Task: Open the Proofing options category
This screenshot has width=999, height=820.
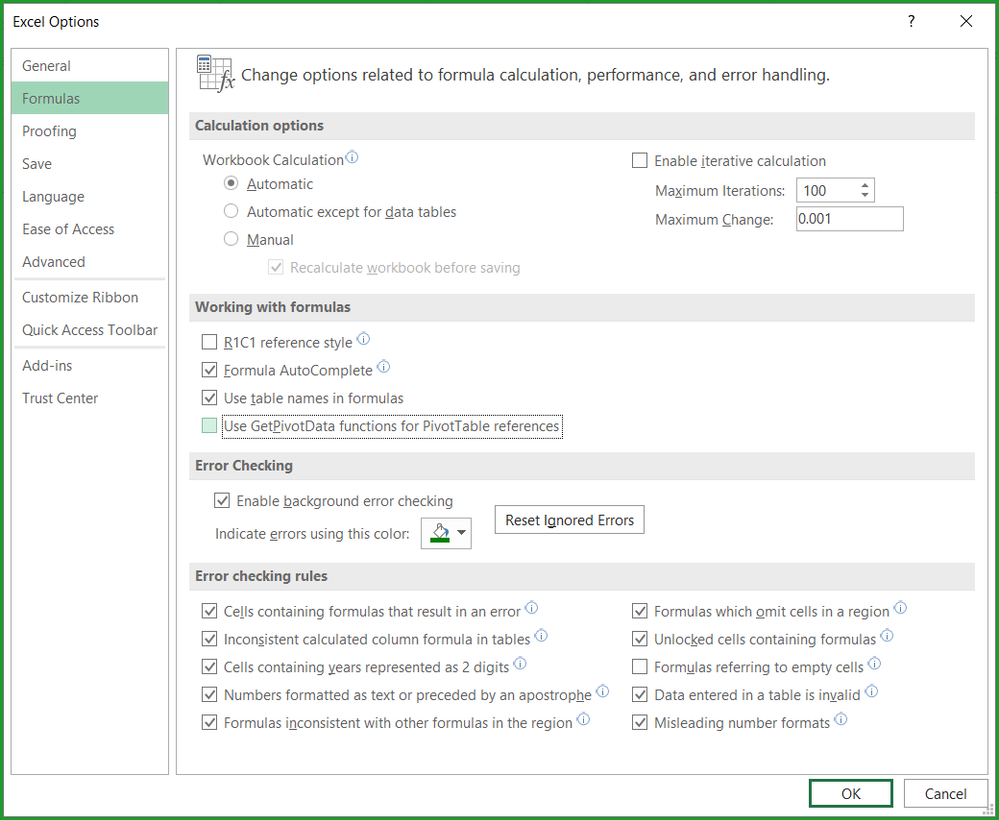Action: (90, 131)
